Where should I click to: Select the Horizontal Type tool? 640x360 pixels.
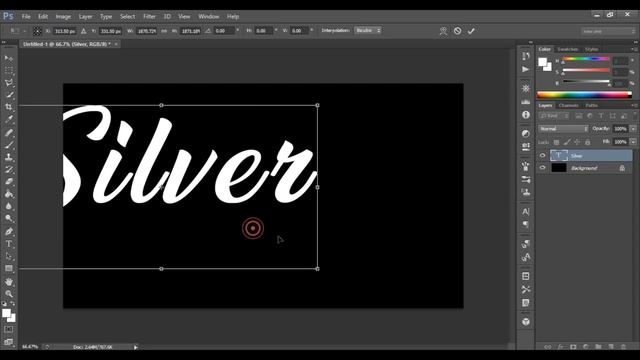click(9, 244)
